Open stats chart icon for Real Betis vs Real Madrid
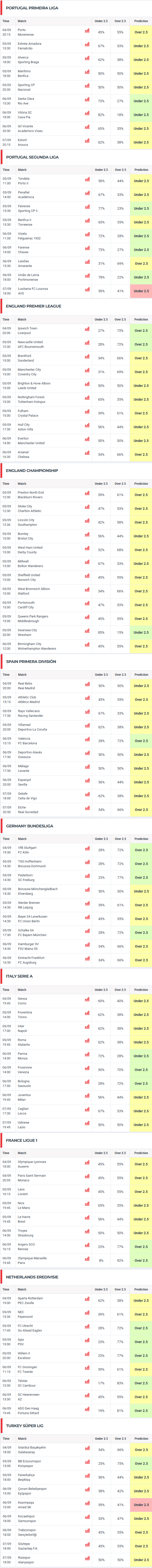This screenshot has width=152, height=1568. [87, 685]
